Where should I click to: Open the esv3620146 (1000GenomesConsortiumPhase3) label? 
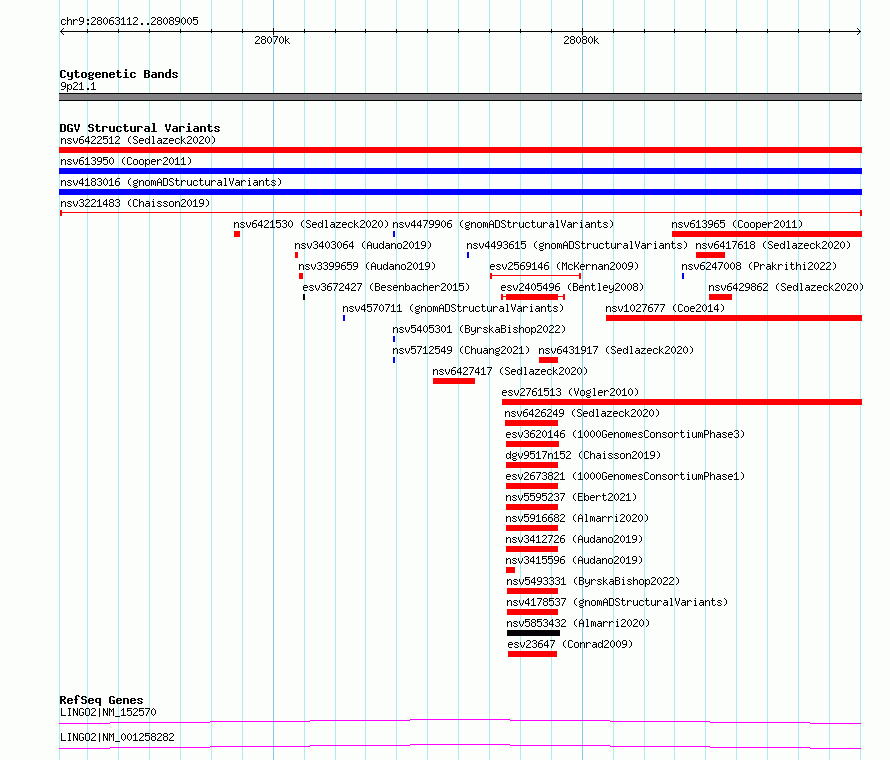click(x=625, y=434)
